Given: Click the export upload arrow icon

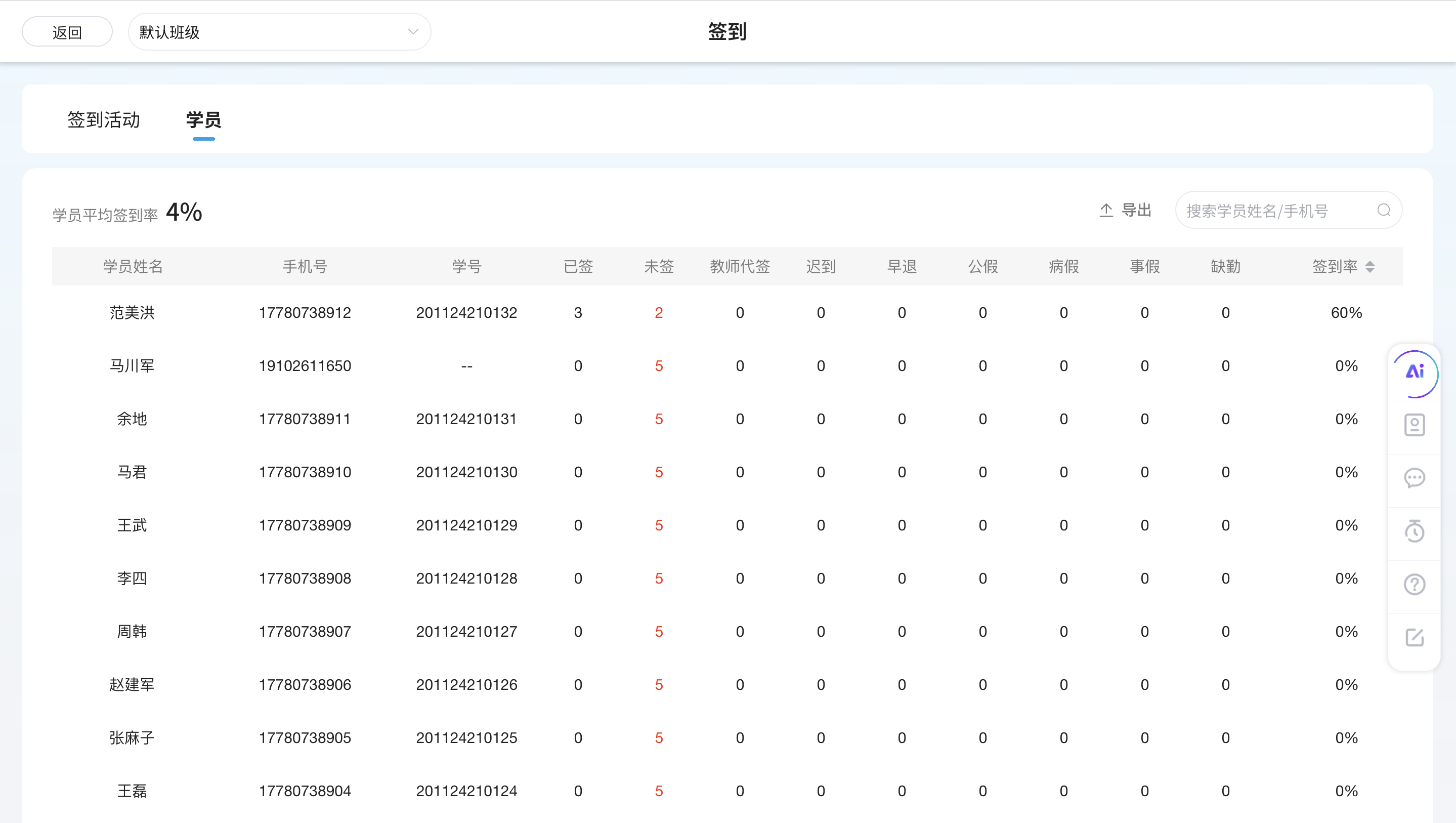Looking at the screenshot, I should click(1106, 211).
